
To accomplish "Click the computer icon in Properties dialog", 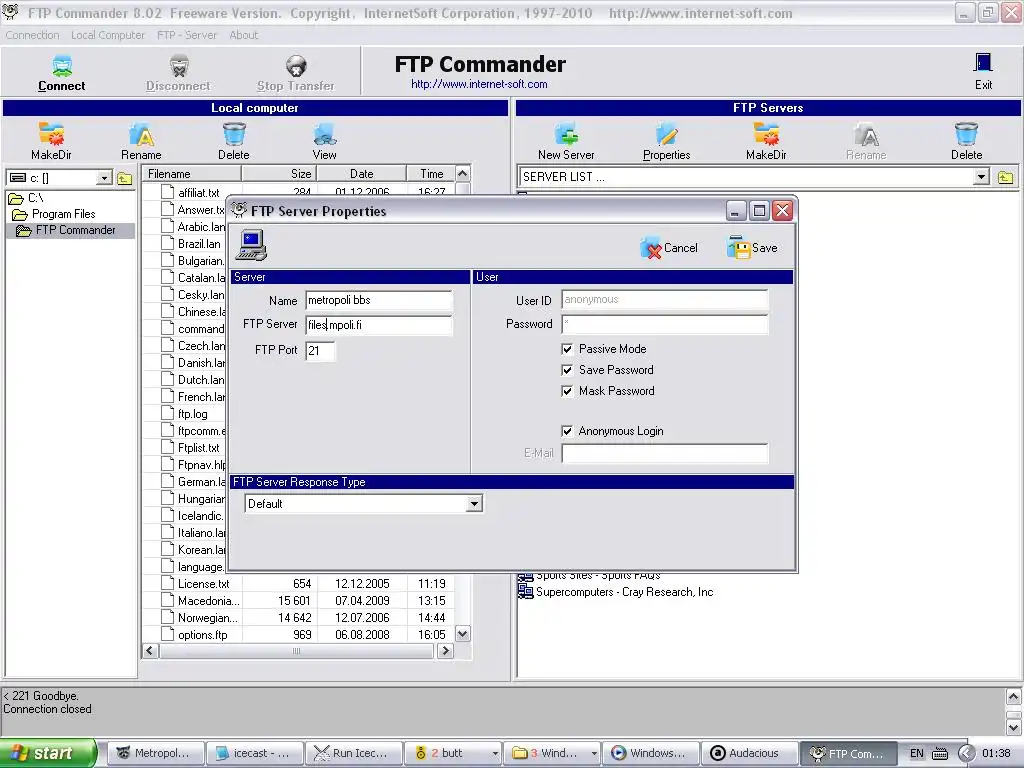I will 251,246.
